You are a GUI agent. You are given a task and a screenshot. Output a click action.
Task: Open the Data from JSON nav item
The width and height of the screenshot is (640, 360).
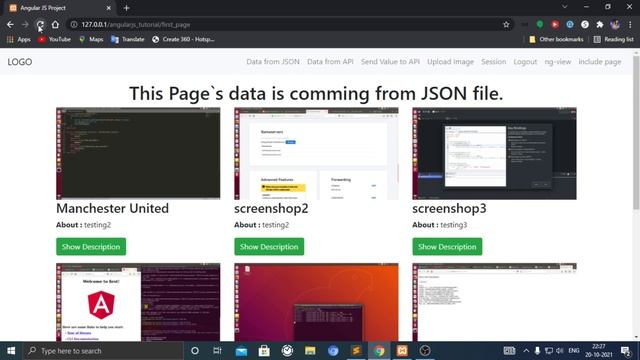[273, 62]
